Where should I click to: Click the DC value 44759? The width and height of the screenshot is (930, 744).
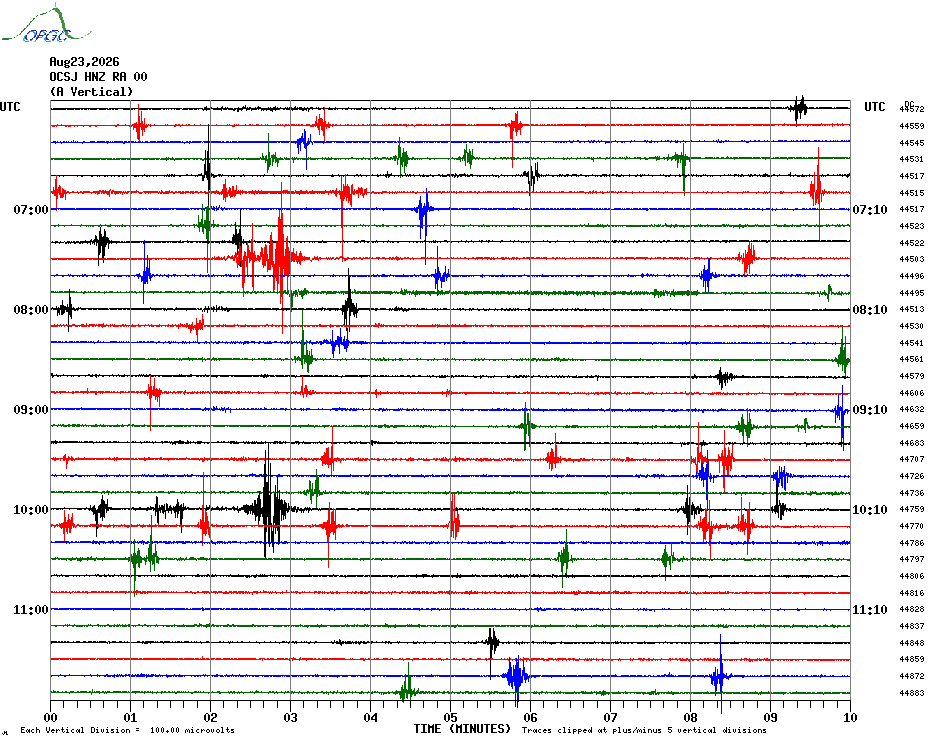[x=912, y=509]
